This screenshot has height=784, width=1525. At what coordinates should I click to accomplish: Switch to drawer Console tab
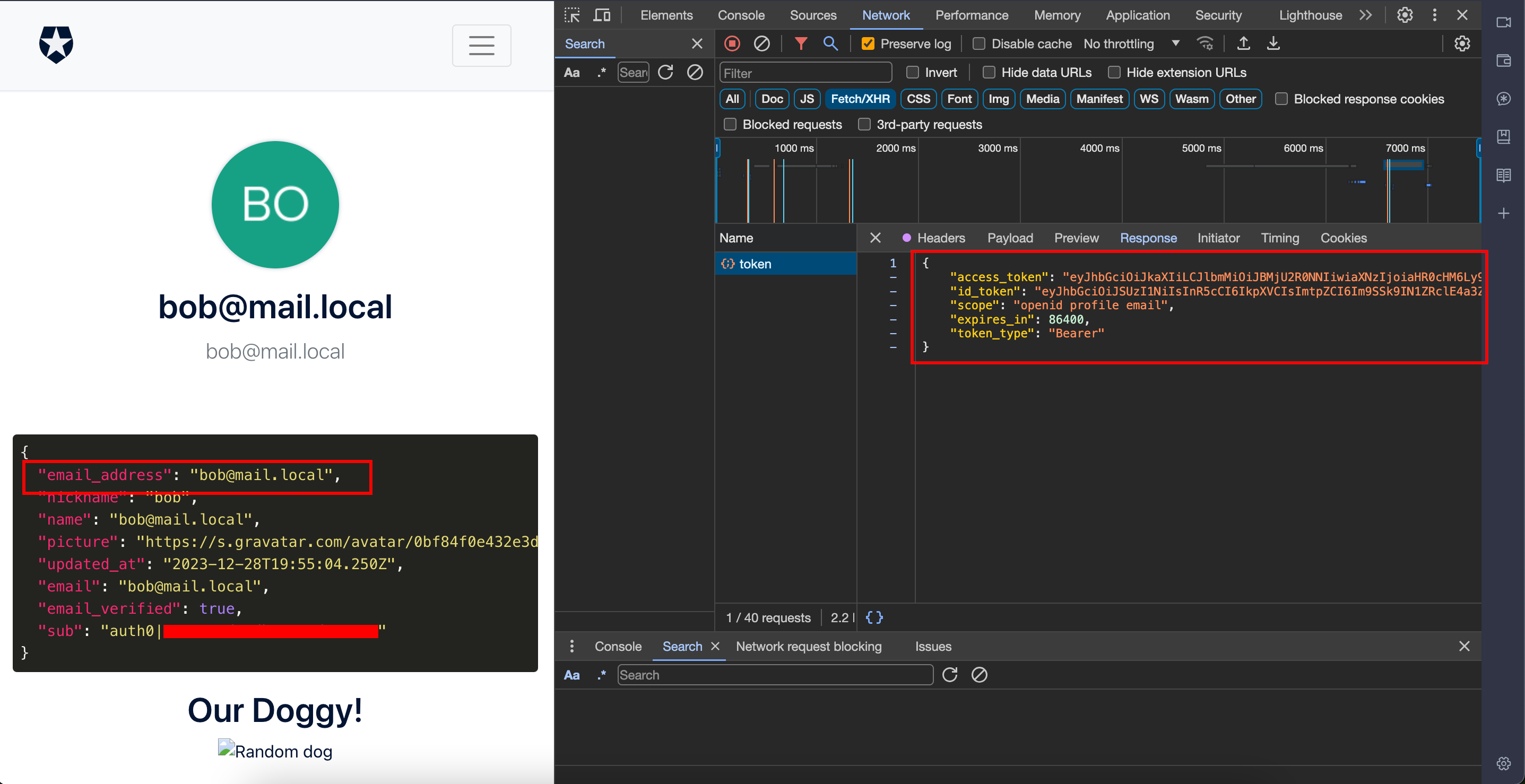tap(618, 647)
